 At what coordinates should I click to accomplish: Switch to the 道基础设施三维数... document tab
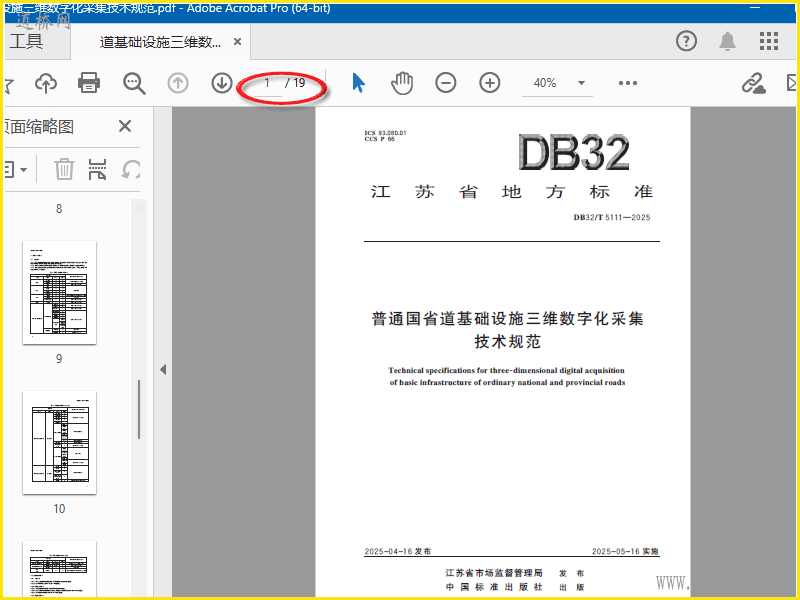pyautogui.click(x=160, y=42)
